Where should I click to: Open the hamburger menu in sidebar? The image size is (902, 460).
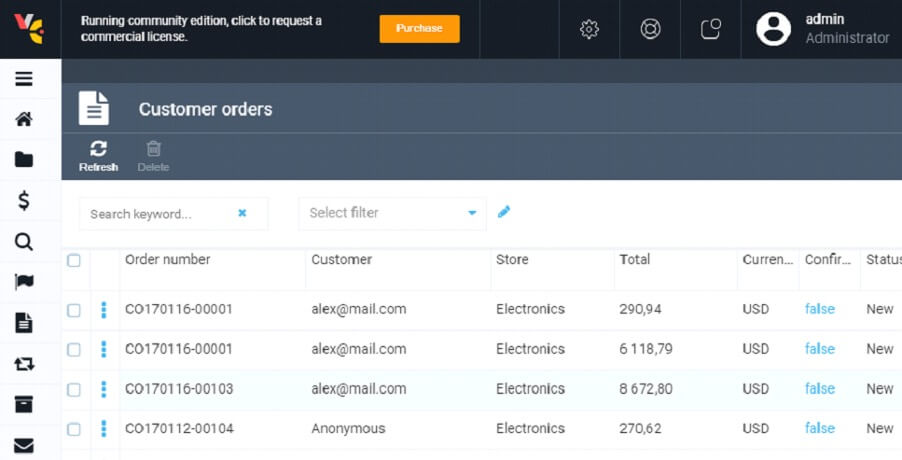click(x=24, y=79)
